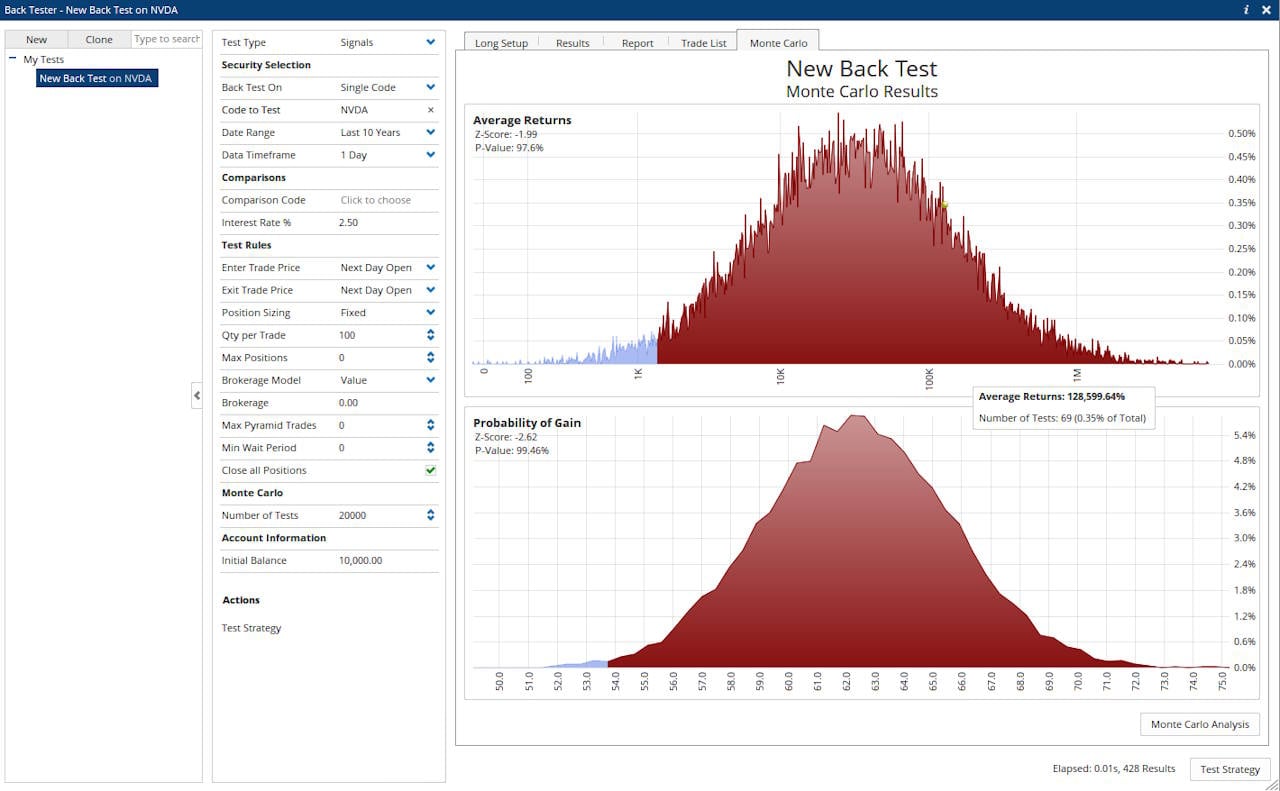
Task: Click the Test Strategy action link
Action: [x=251, y=628]
